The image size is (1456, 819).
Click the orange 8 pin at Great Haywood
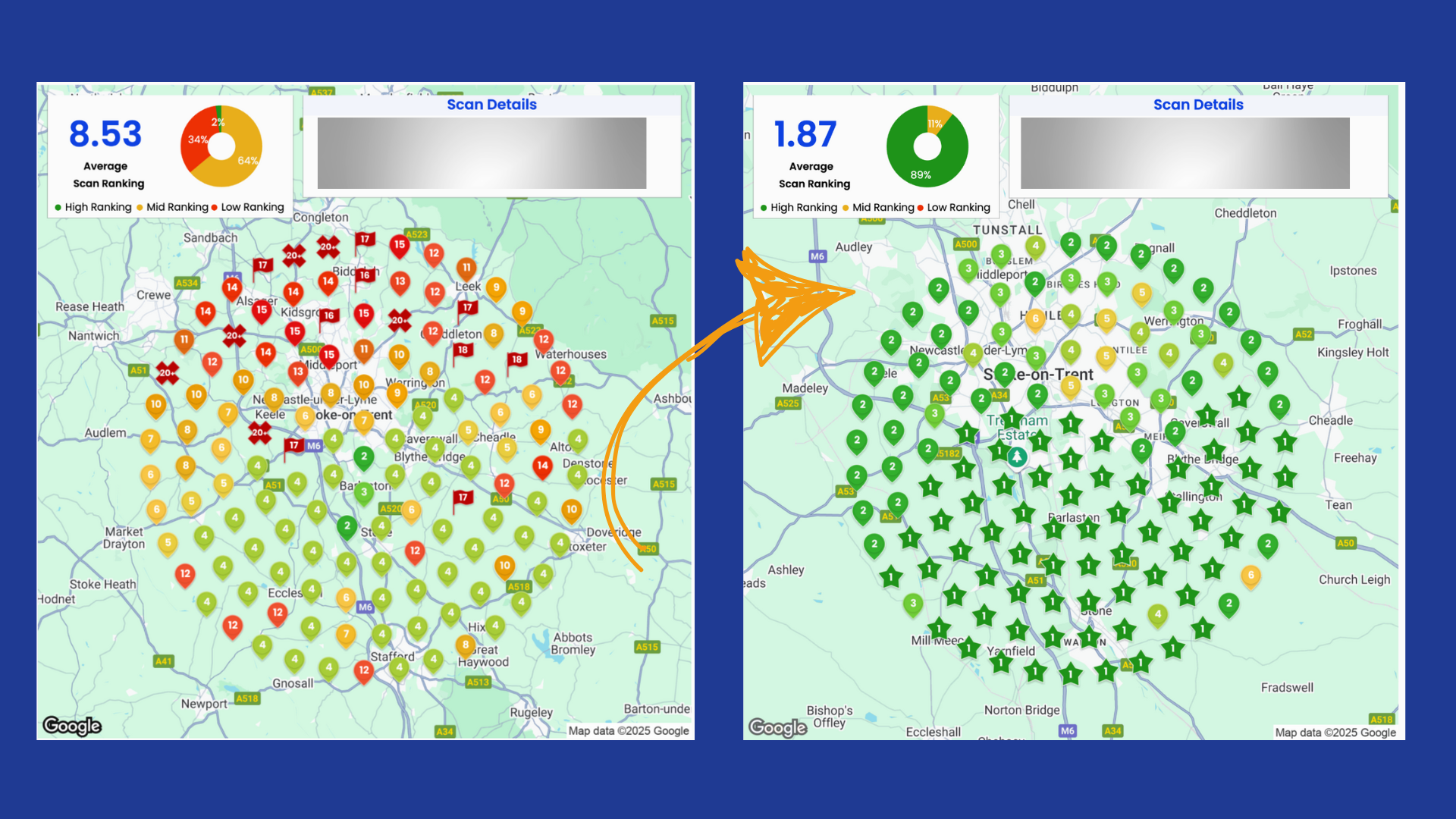point(466,646)
